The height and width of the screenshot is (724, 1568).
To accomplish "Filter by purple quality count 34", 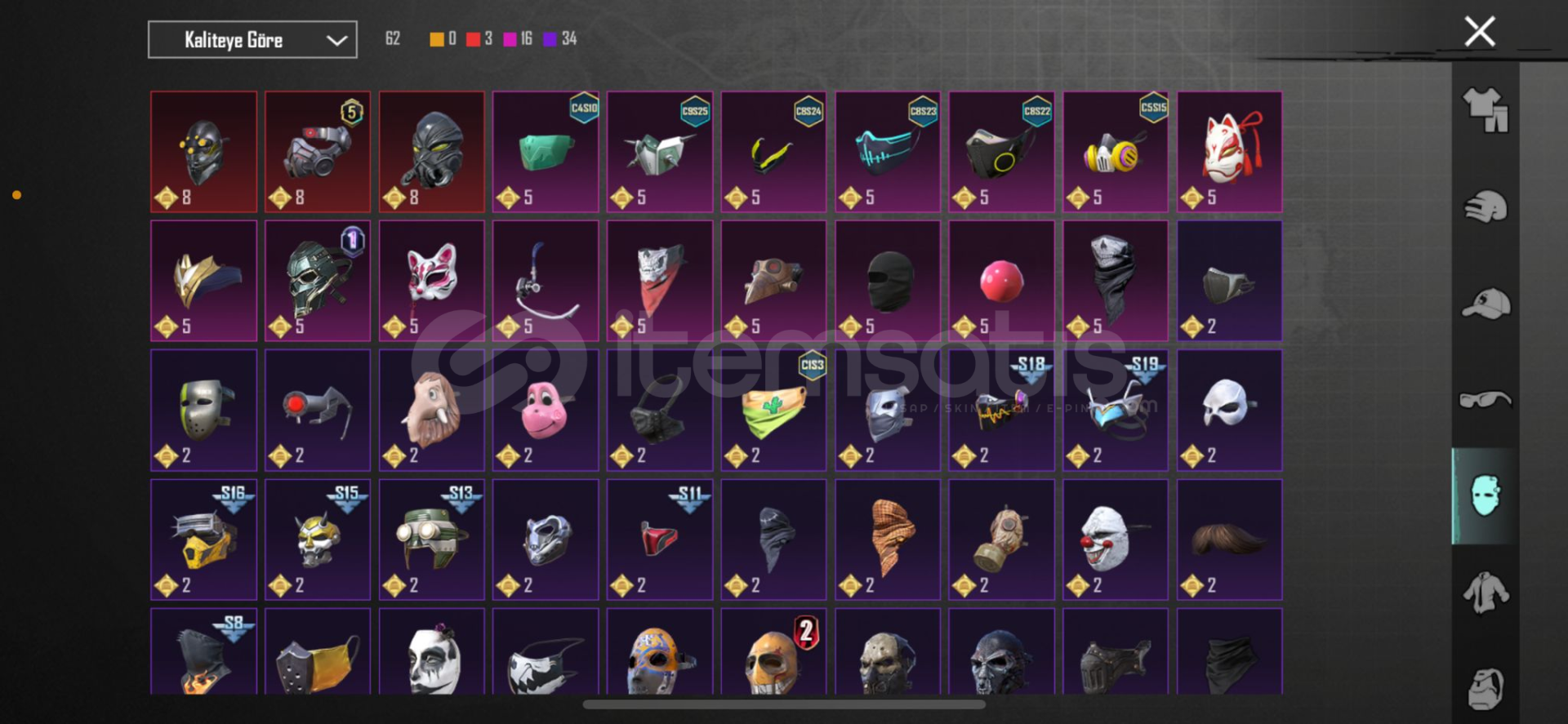I will (560, 39).
